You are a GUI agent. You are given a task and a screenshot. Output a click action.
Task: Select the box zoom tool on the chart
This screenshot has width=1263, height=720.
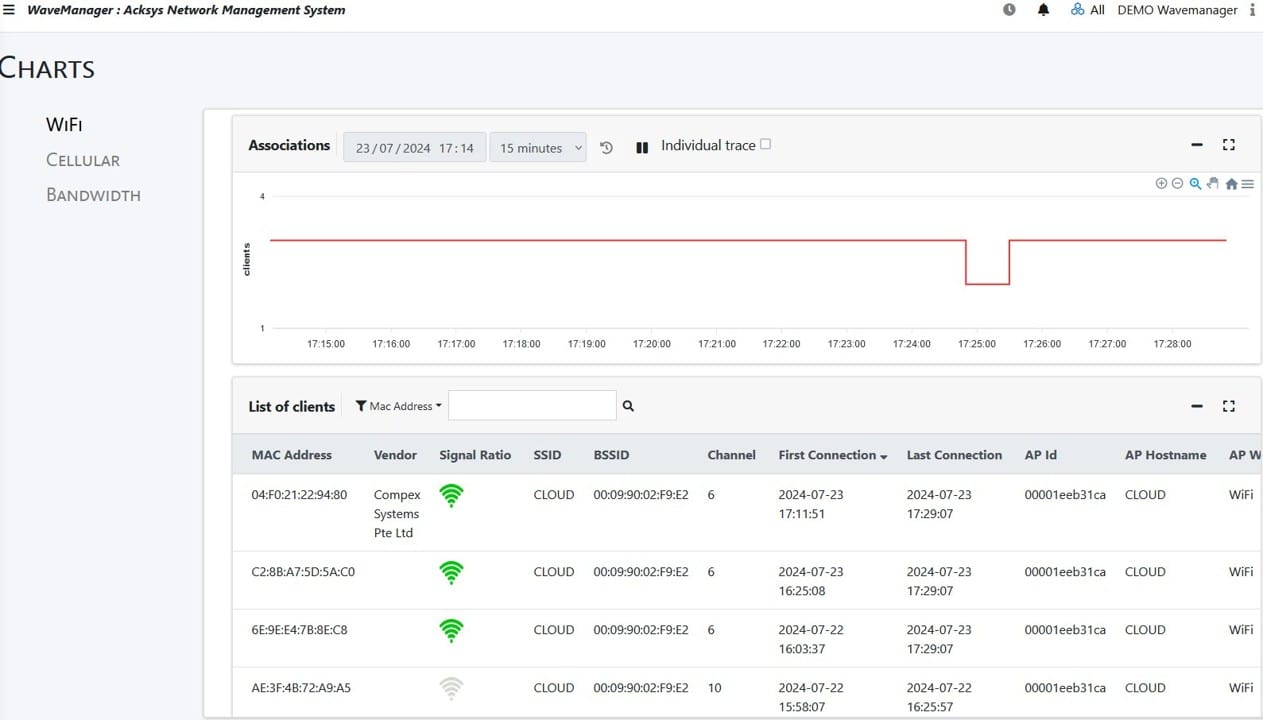pos(1196,183)
